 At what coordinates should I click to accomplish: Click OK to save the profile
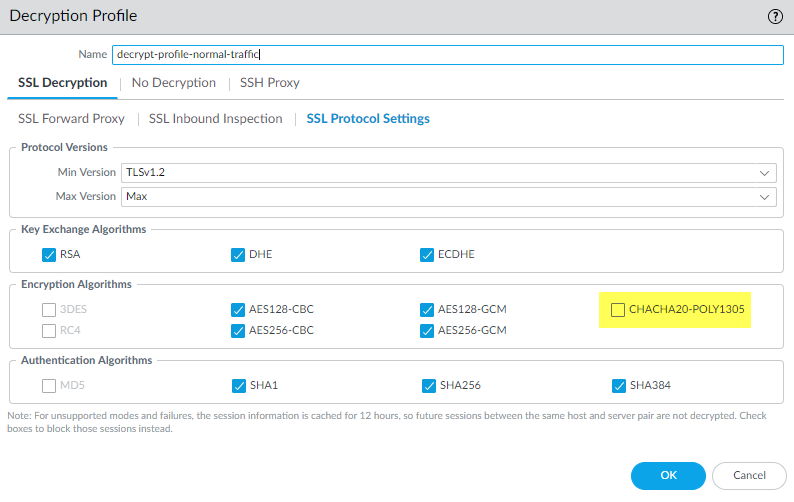point(668,475)
